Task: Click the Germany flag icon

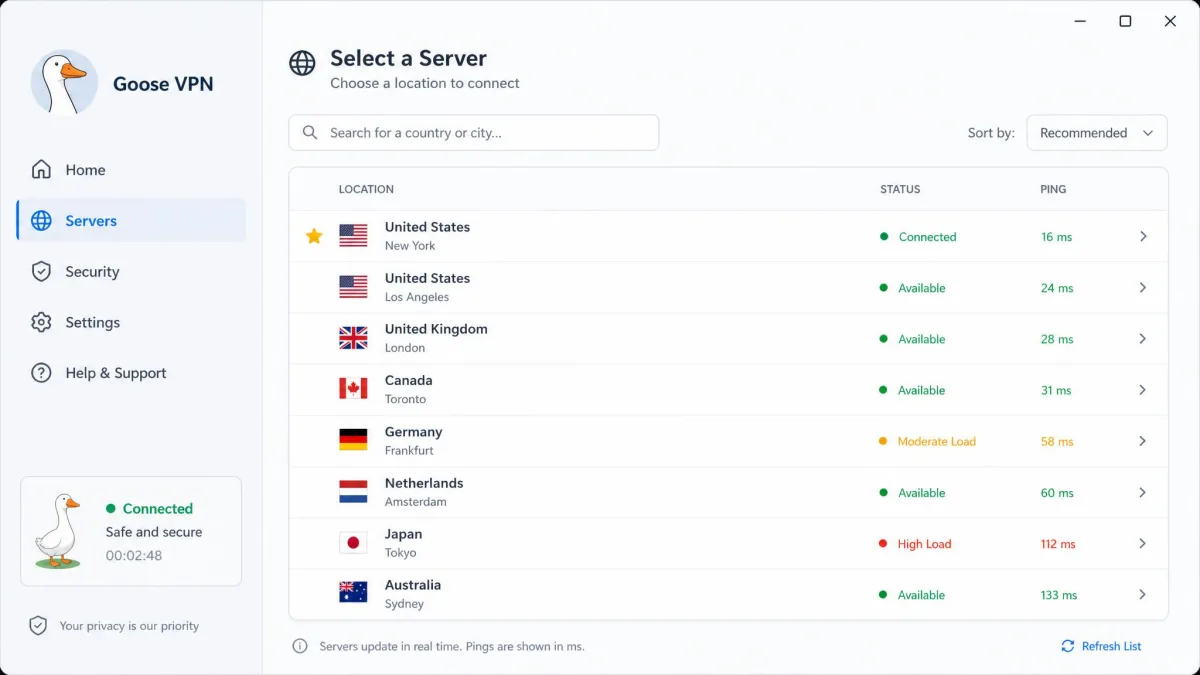Action: (x=353, y=440)
